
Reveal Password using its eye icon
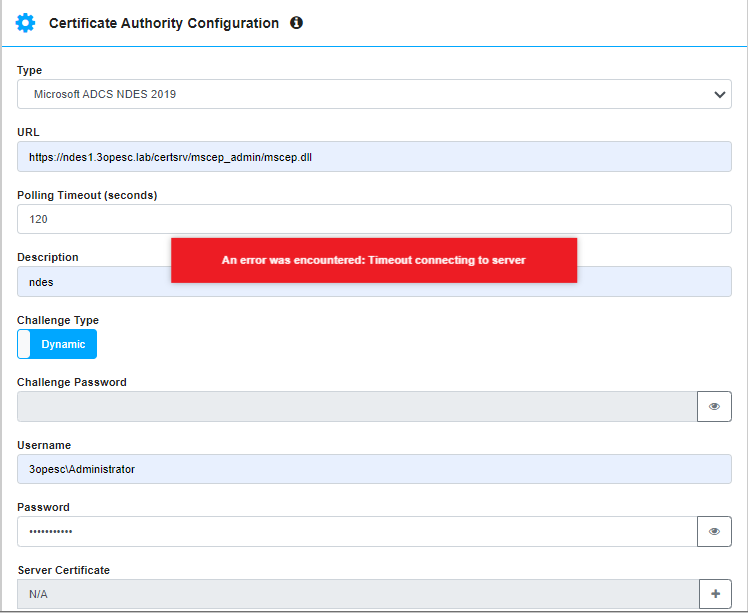coord(714,531)
